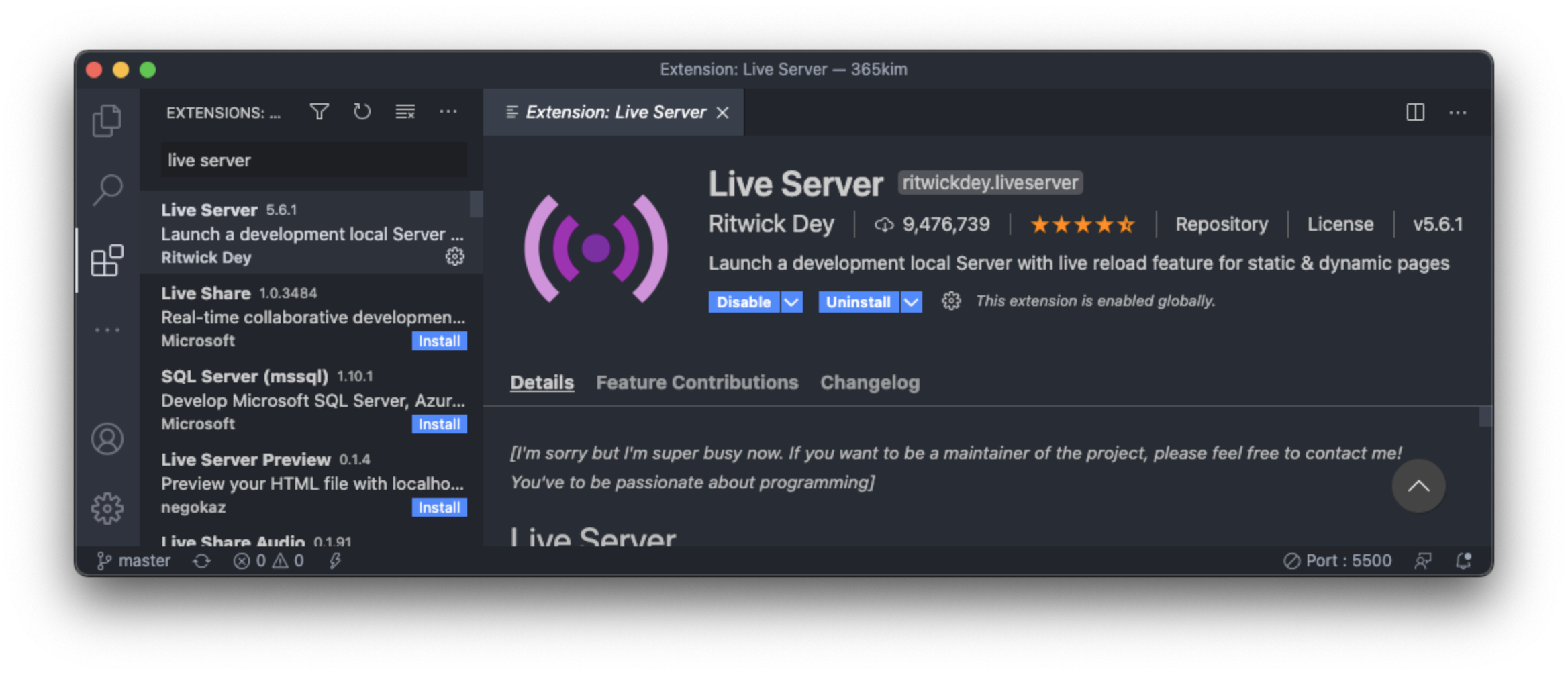This screenshot has width=1568, height=675.
Task: Click the lightning bolt status bar icon
Action: click(335, 560)
